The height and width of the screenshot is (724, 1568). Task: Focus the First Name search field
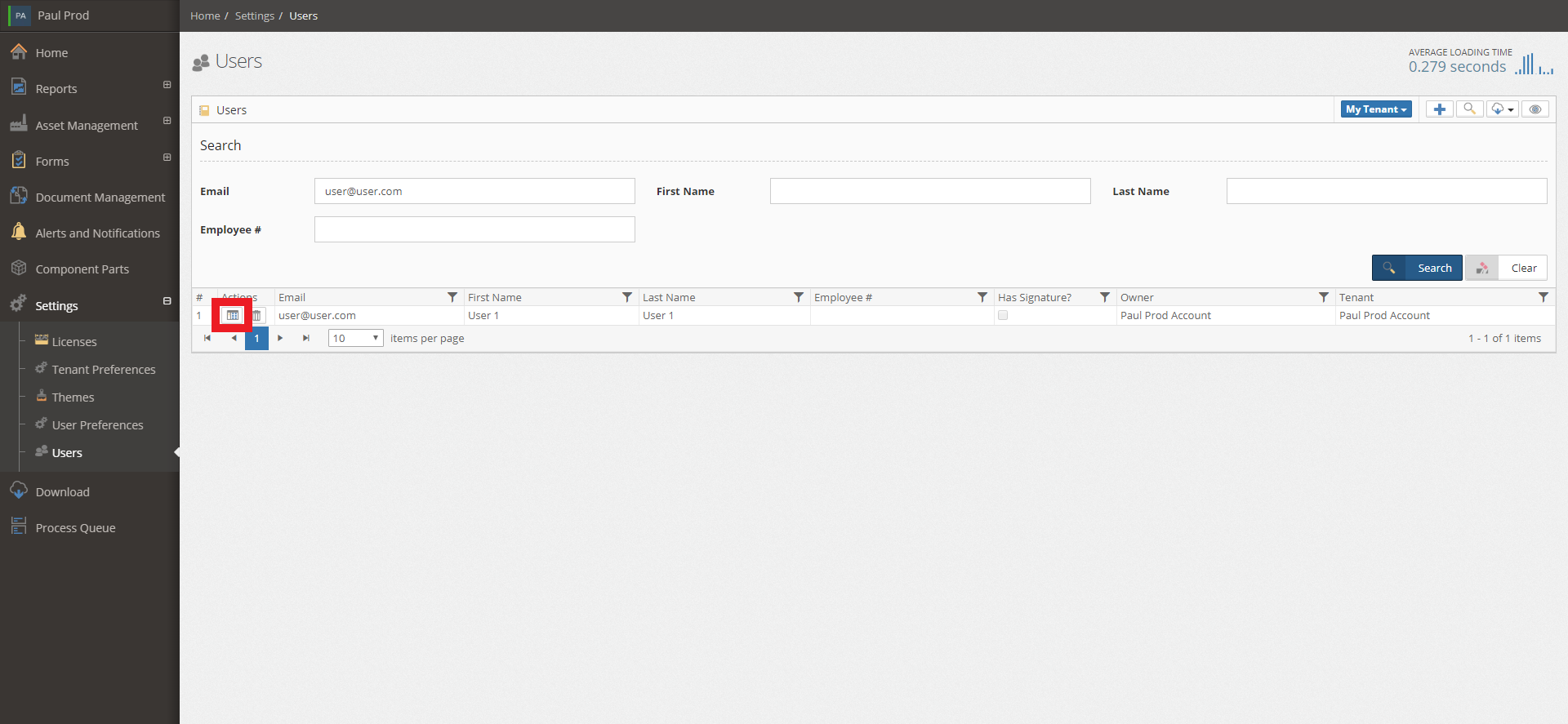tap(930, 191)
